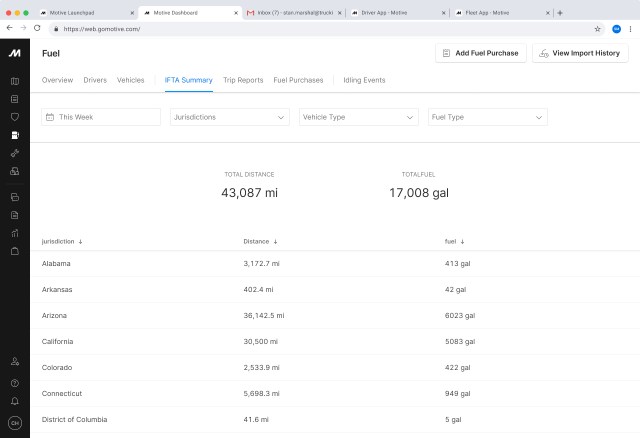Open the map icon in sidebar
Viewport: 640px width, 438px height.
point(14,81)
